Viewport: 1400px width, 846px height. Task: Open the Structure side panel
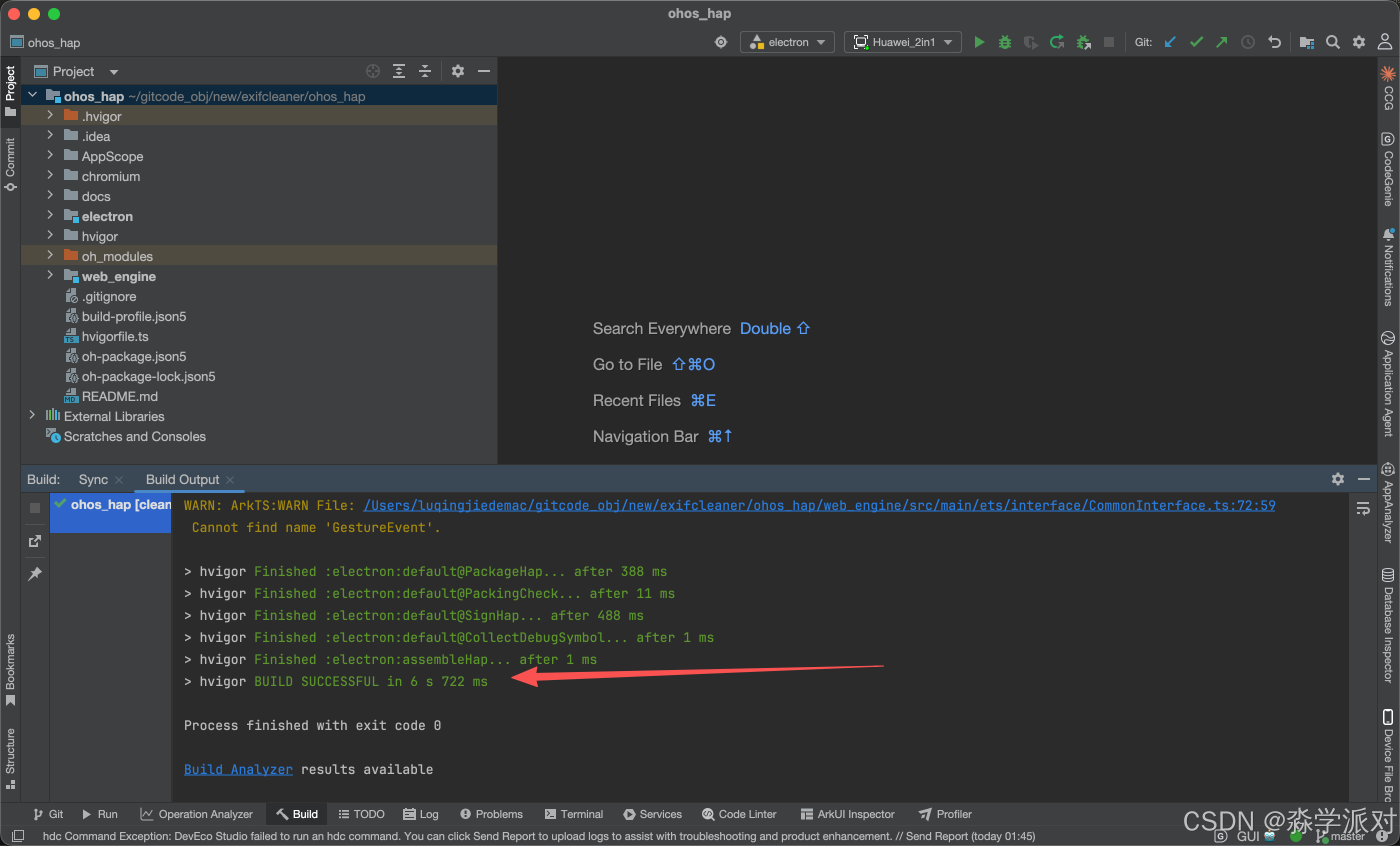point(10,758)
